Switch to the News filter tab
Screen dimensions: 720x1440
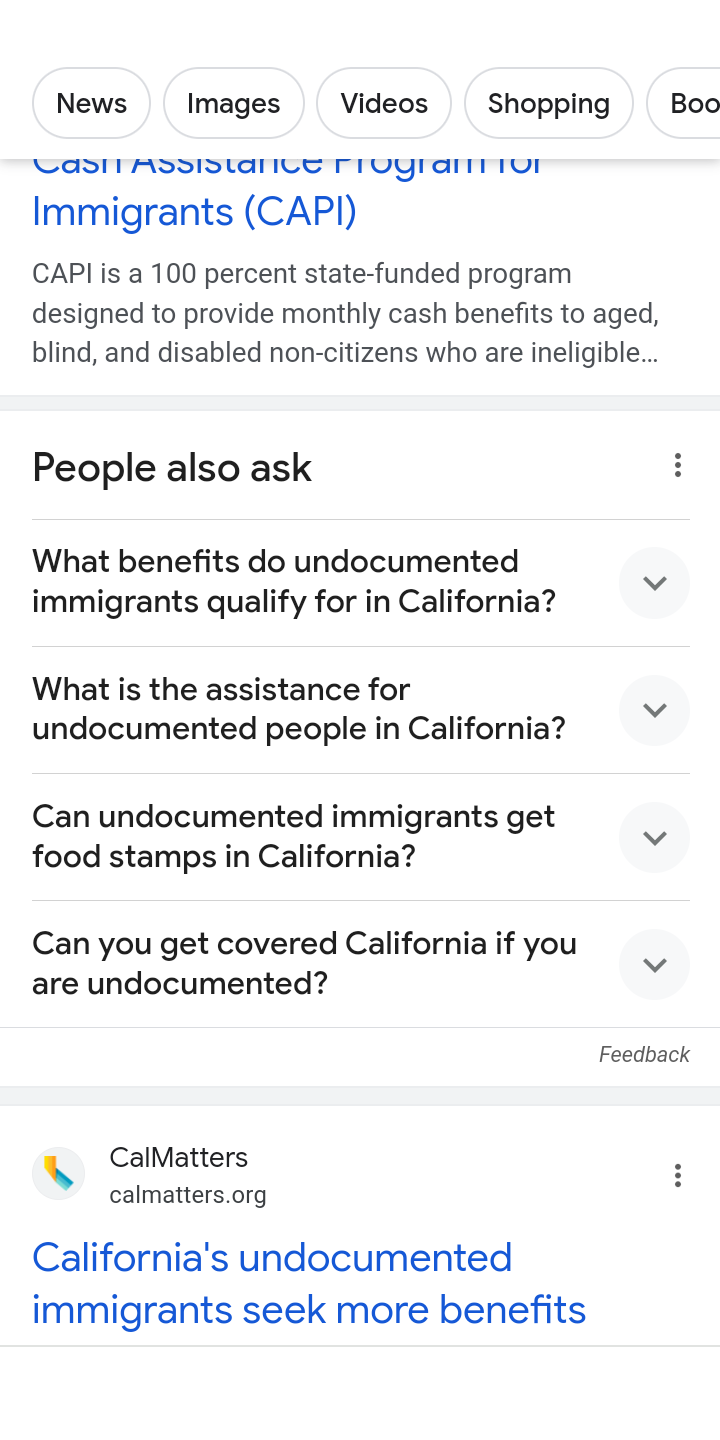click(91, 103)
